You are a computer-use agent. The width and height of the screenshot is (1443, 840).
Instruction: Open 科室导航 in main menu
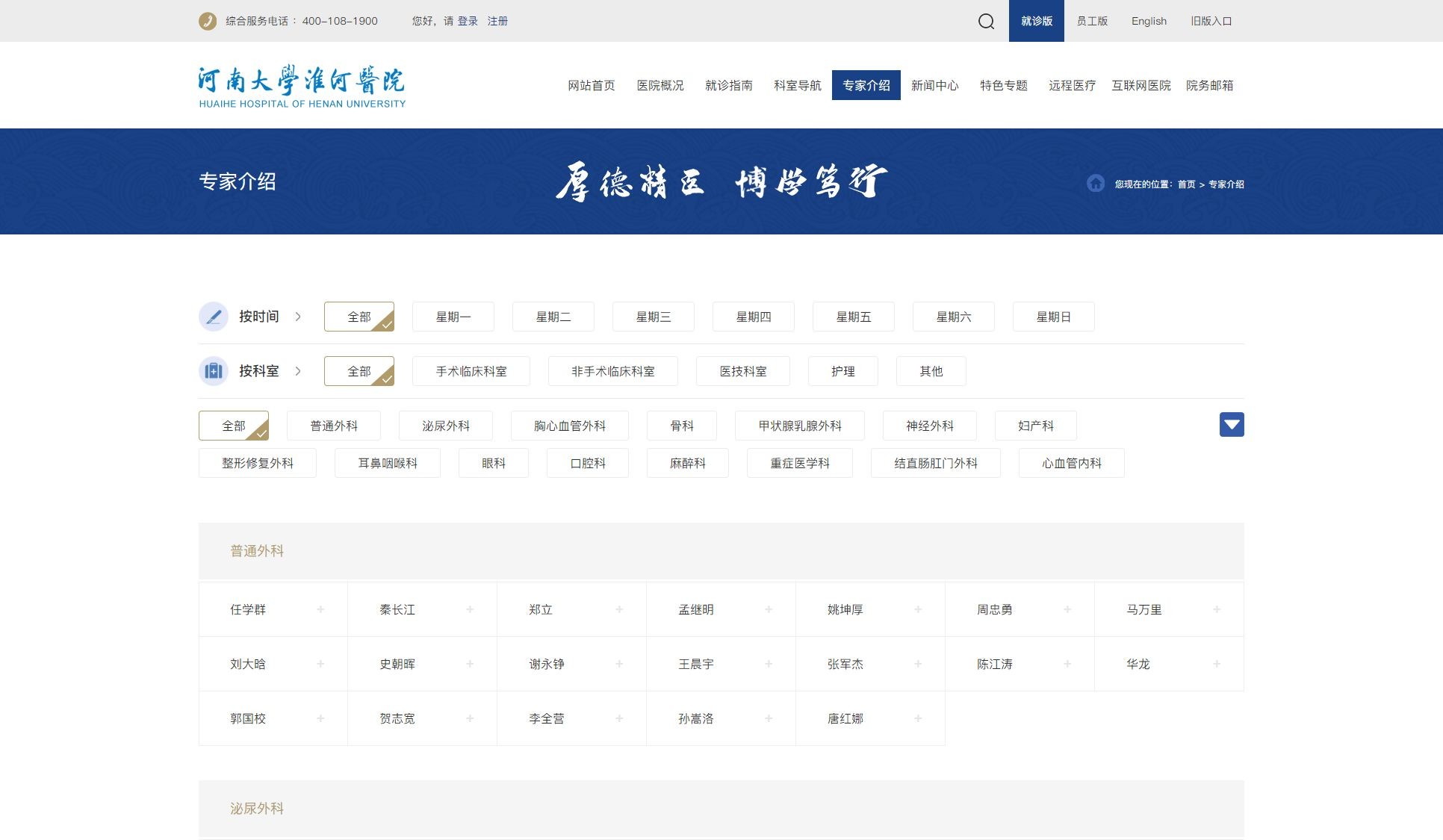coord(797,85)
